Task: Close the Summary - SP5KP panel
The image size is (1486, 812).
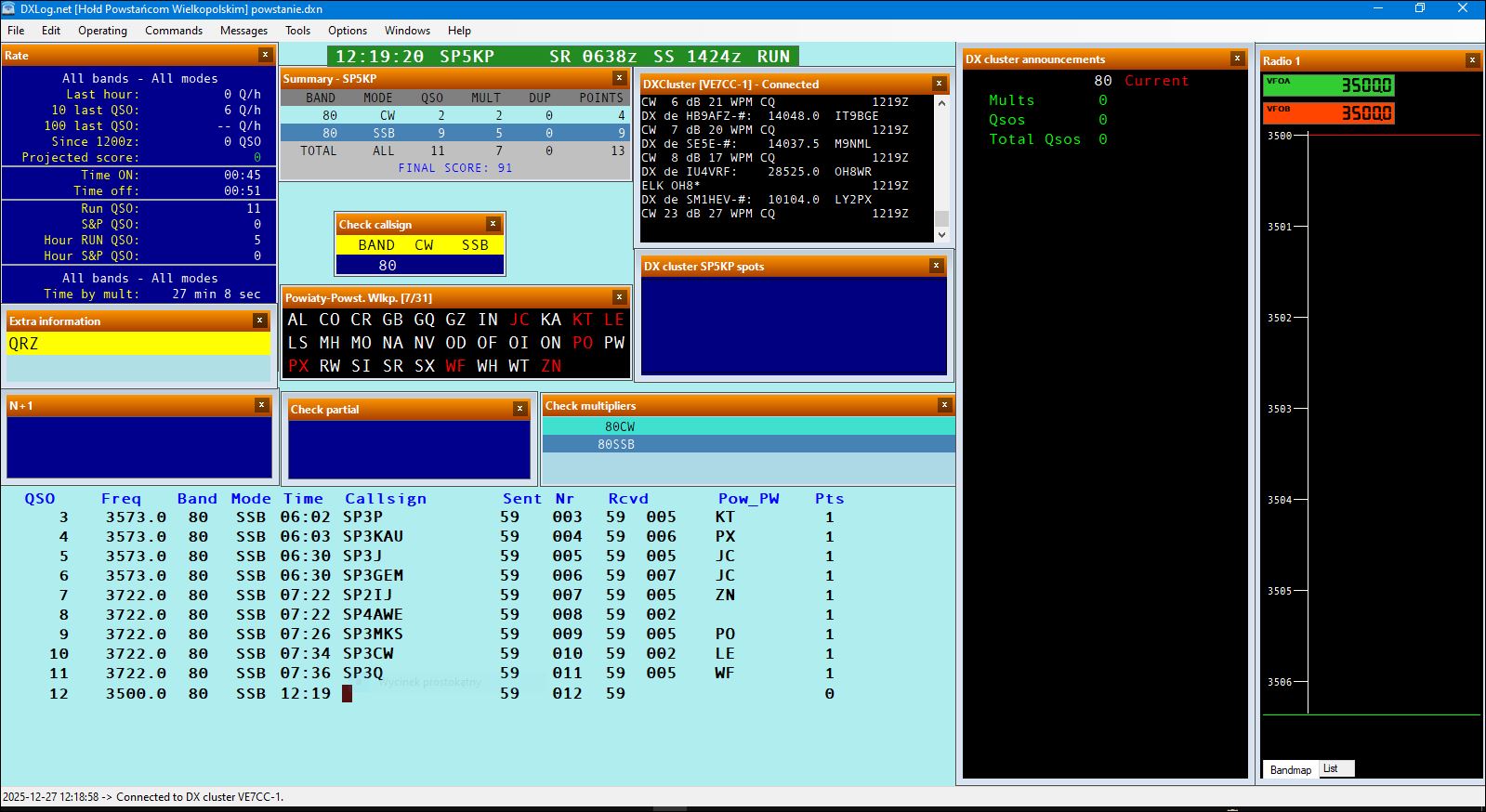Action: (619, 78)
